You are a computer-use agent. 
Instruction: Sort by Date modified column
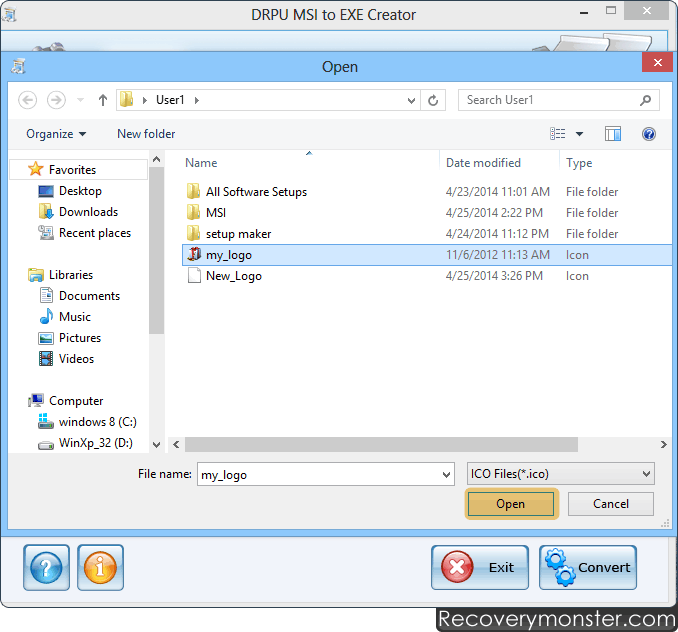click(x=483, y=163)
